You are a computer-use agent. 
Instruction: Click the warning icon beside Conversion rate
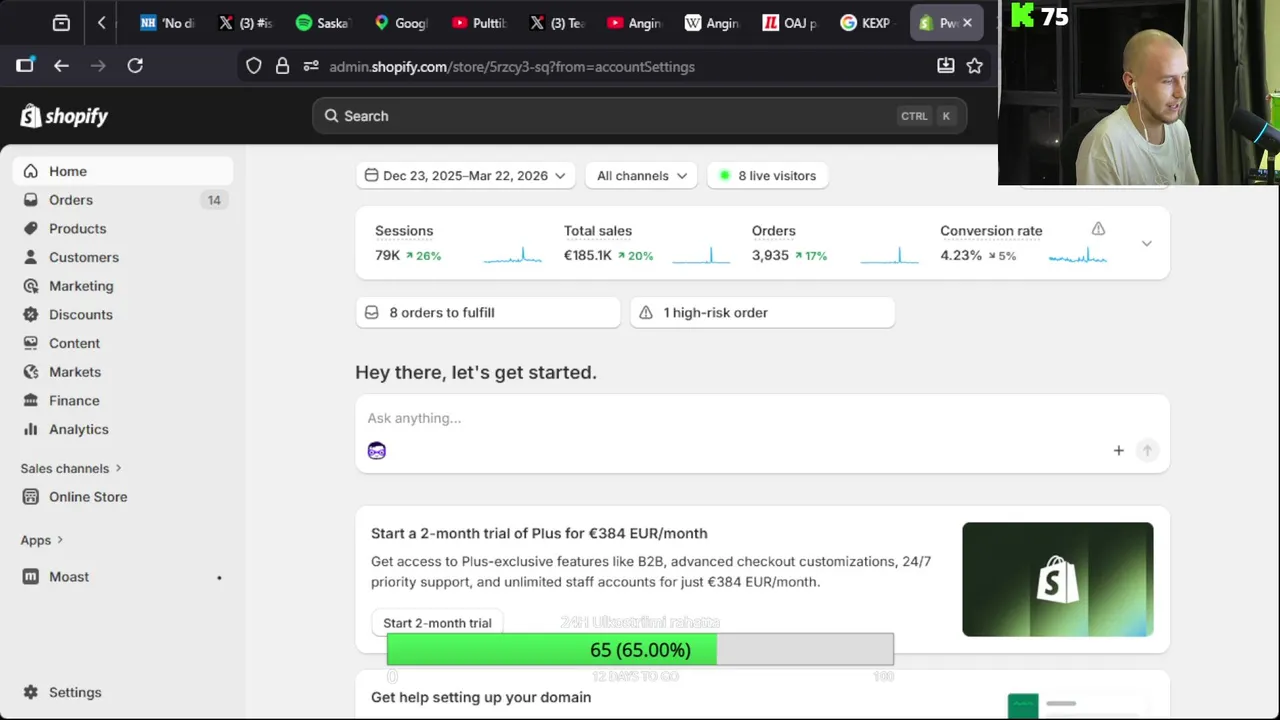pyautogui.click(x=1098, y=230)
